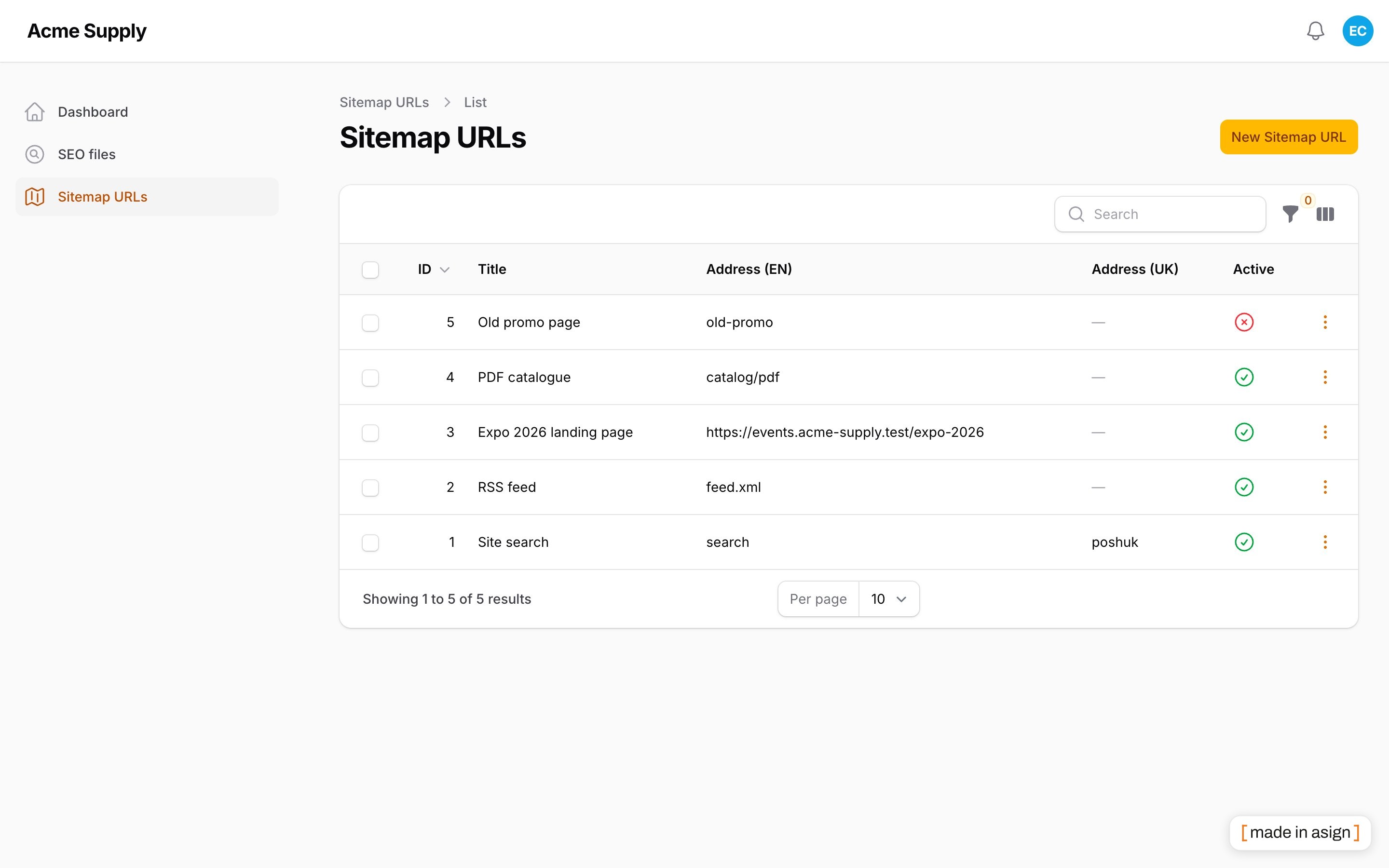Viewport: 1389px width, 868px height.
Task: Click the List breadcrumb
Action: click(475, 102)
